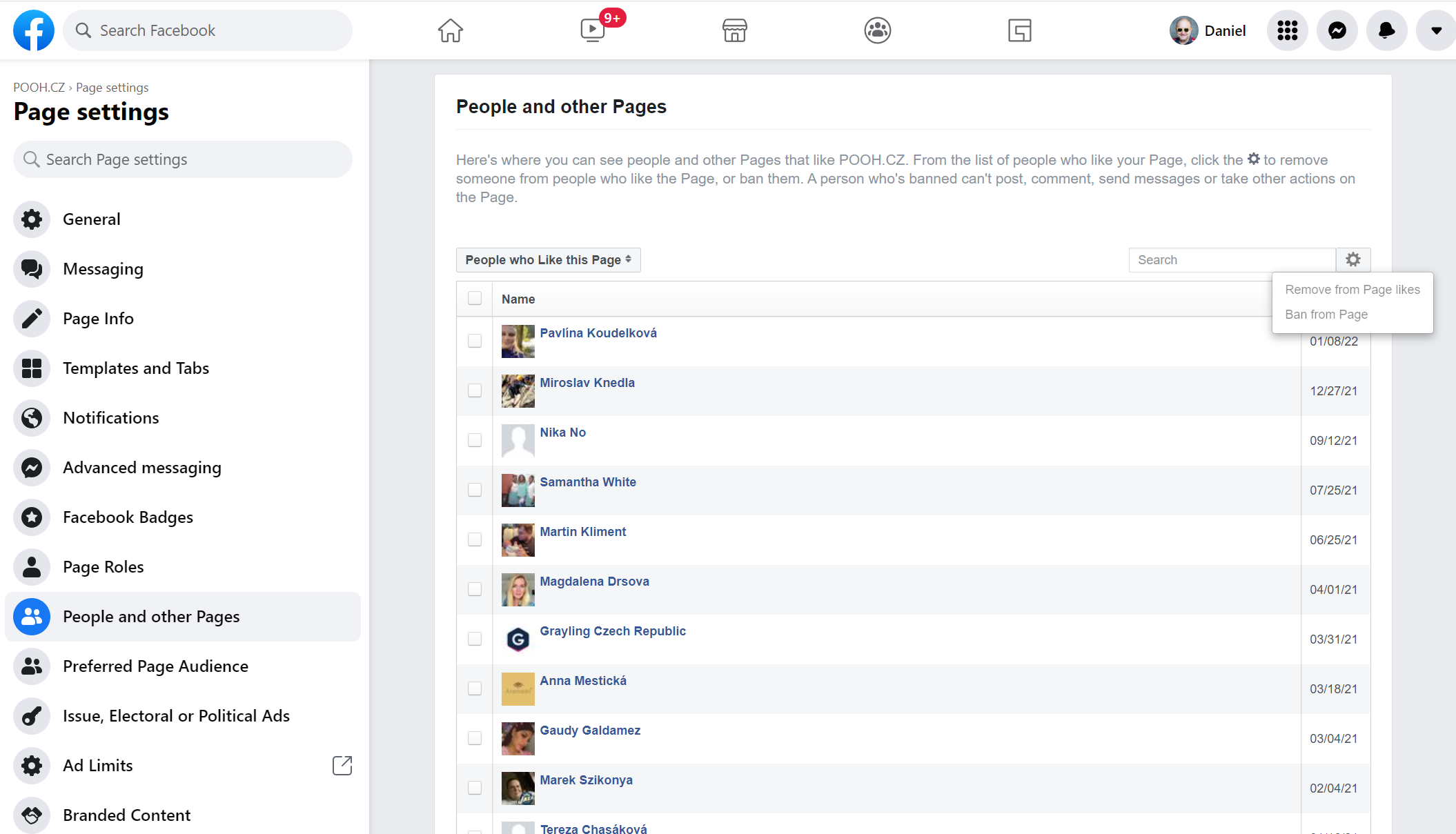Image resolution: width=1456 pixels, height=834 pixels.
Task: Open the Marketplace storefront icon
Action: tap(735, 30)
